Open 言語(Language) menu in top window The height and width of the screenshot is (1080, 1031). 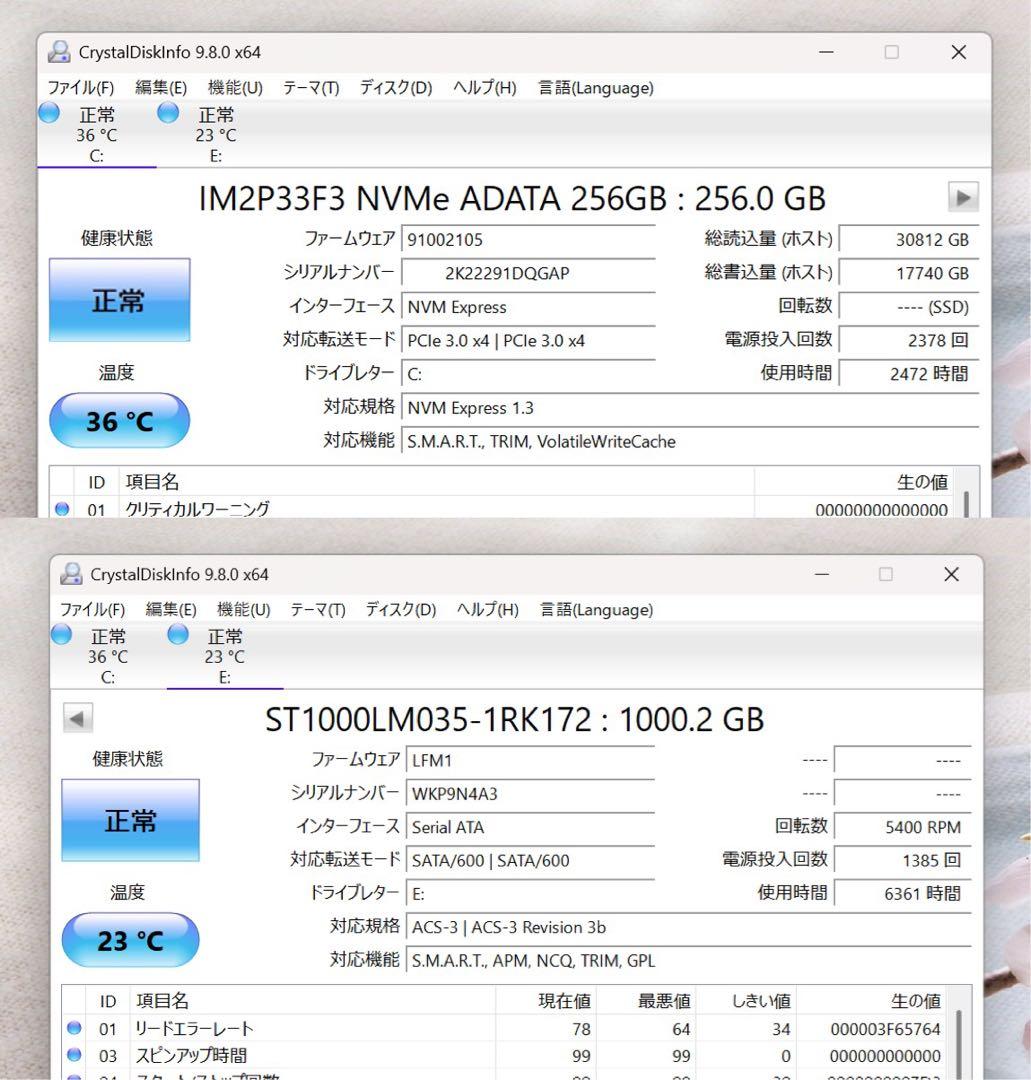[x=596, y=88]
